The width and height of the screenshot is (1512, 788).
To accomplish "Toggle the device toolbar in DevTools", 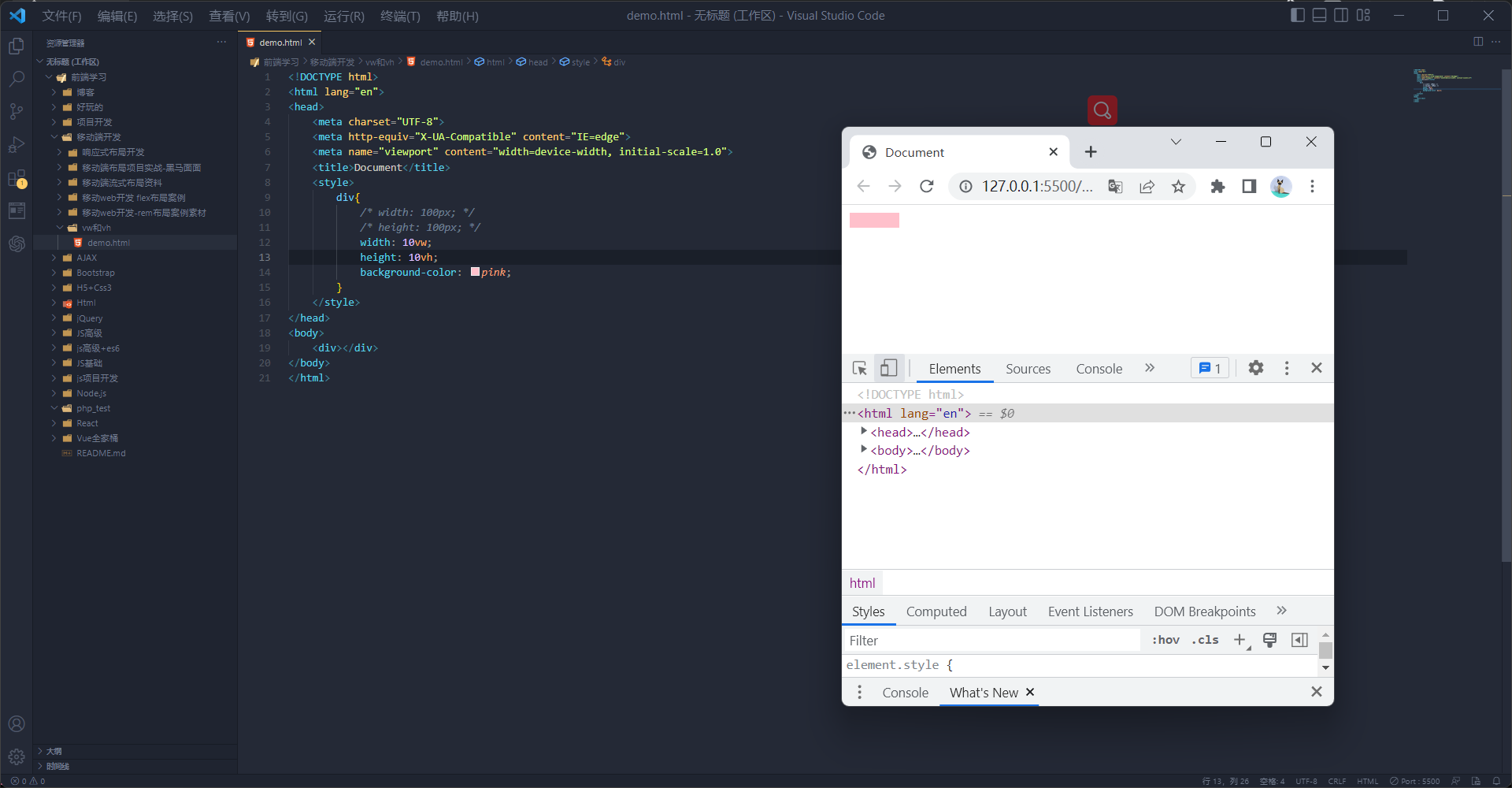I will pyautogui.click(x=889, y=368).
